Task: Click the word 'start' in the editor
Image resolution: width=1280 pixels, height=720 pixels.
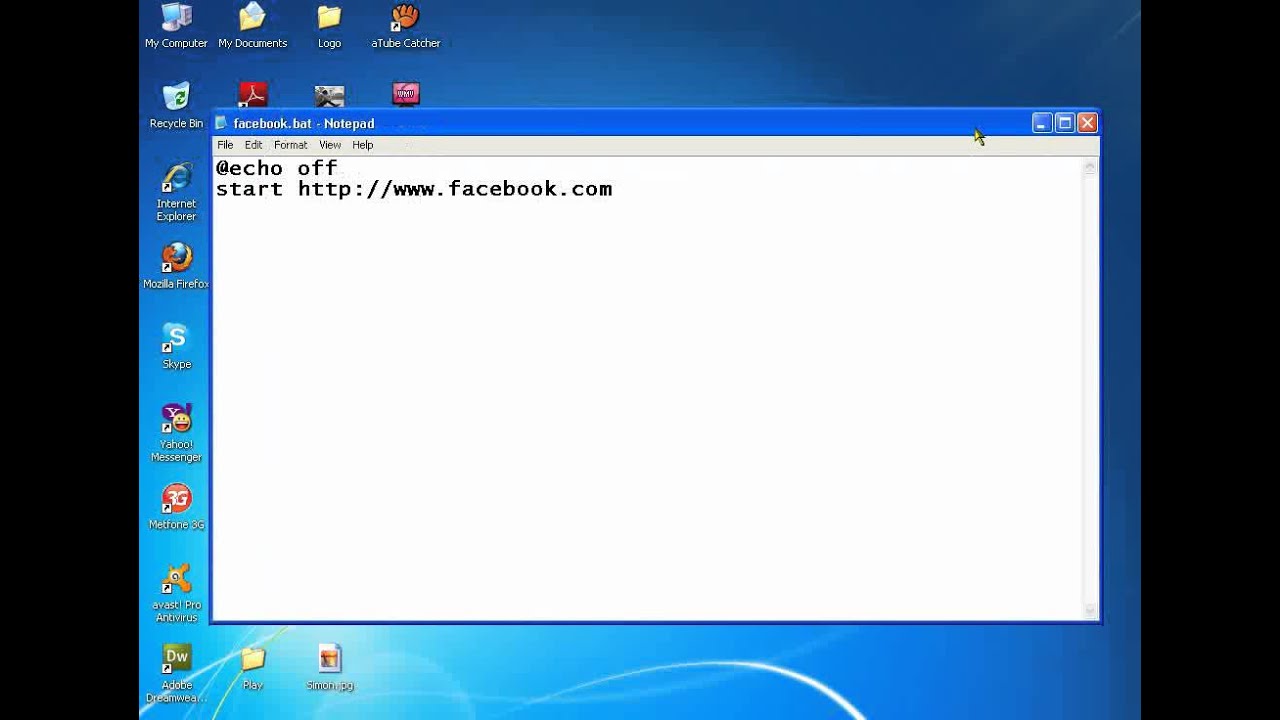Action: pyautogui.click(x=249, y=189)
